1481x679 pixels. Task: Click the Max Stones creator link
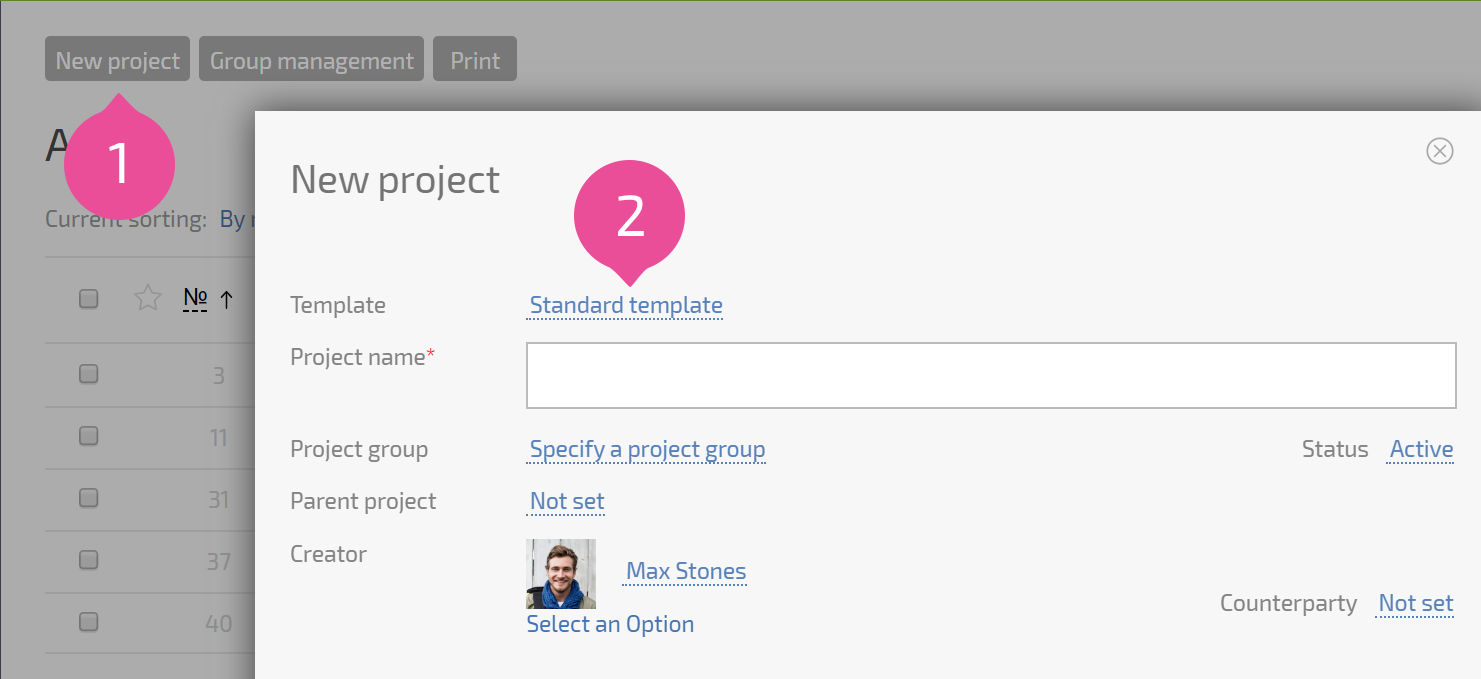tap(686, 572)
